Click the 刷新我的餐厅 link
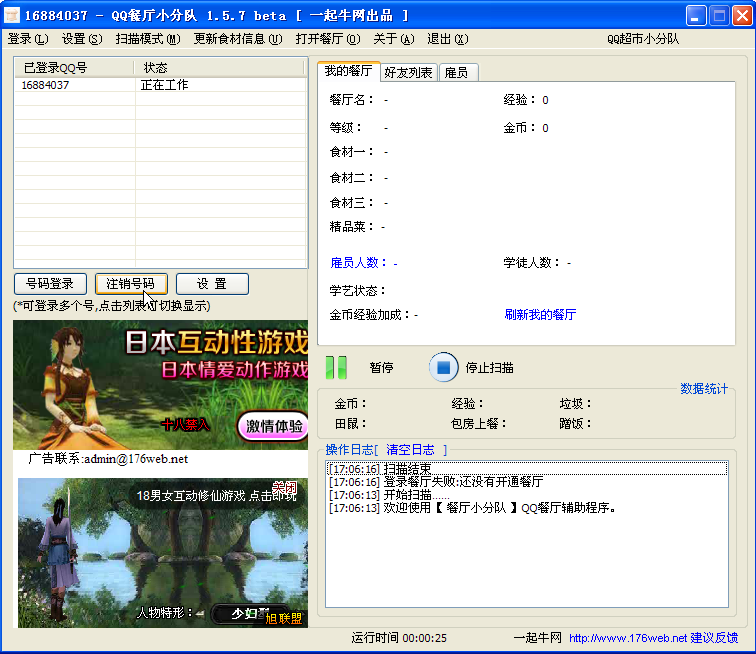Viewport: 756px width, 654px height. coord(540,315)
